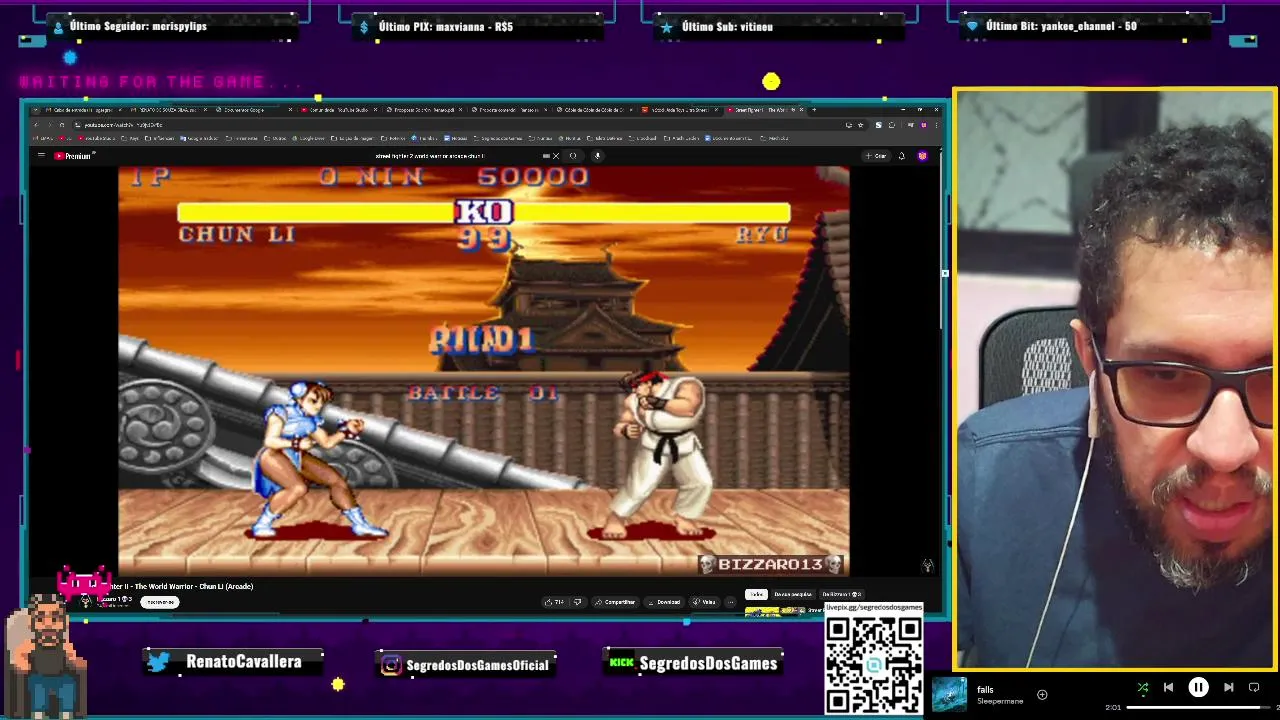Toggle Spotify shuffle mode
Screen dimensions: 1280x720
tap(1143, 687)
